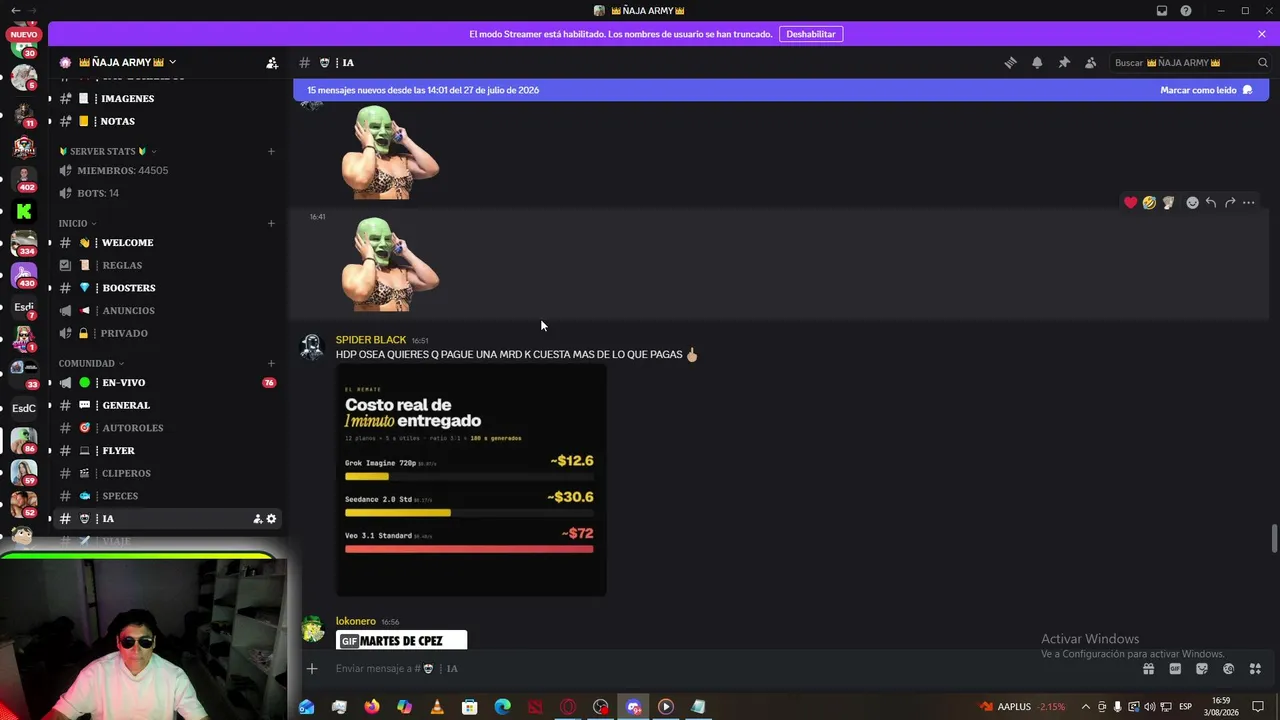
Task: Open the BOOSTERS channel
Action: (x=167, y=288)
